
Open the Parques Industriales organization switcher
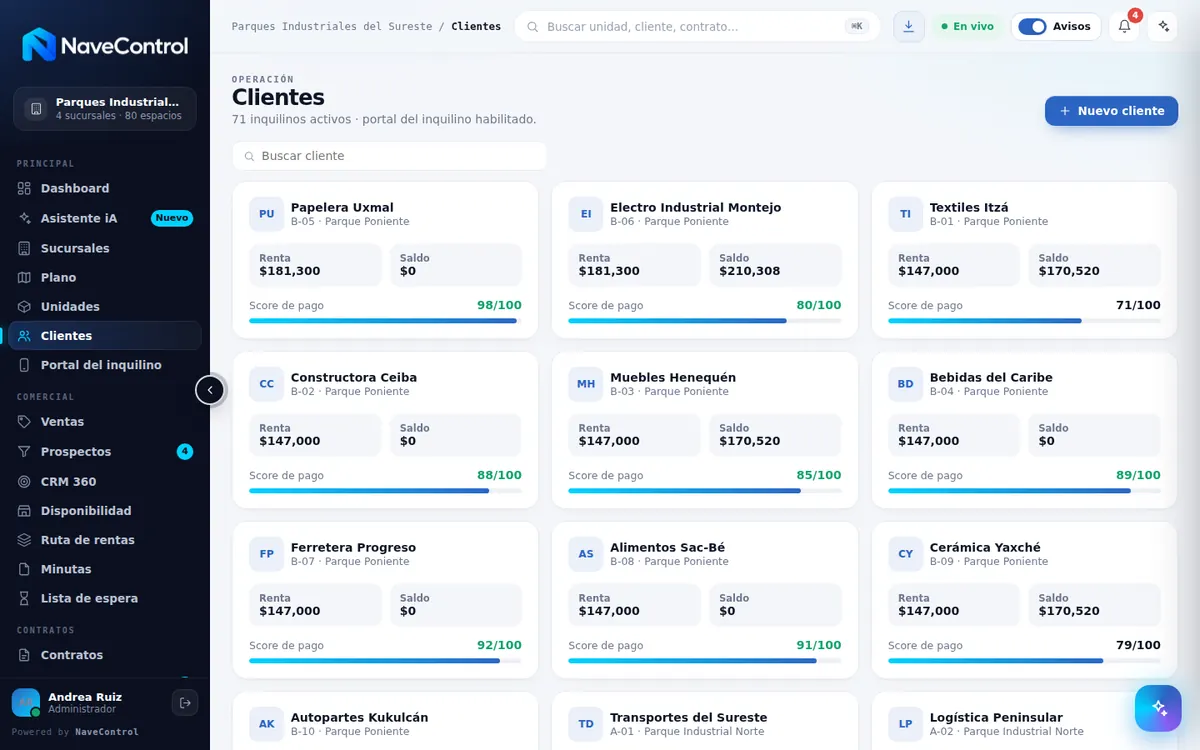tap(105, 108)
